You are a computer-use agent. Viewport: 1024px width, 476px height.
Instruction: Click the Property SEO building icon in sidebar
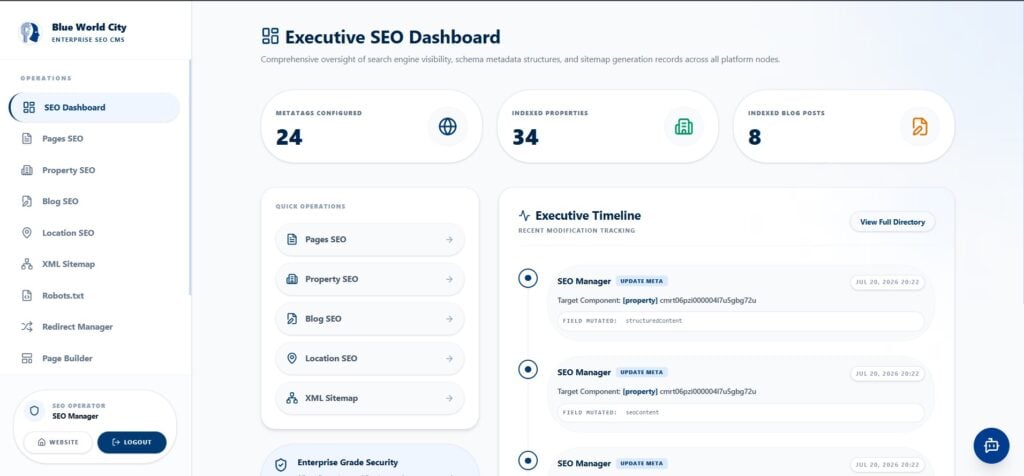pyautogui.click(x=27, y=170)
